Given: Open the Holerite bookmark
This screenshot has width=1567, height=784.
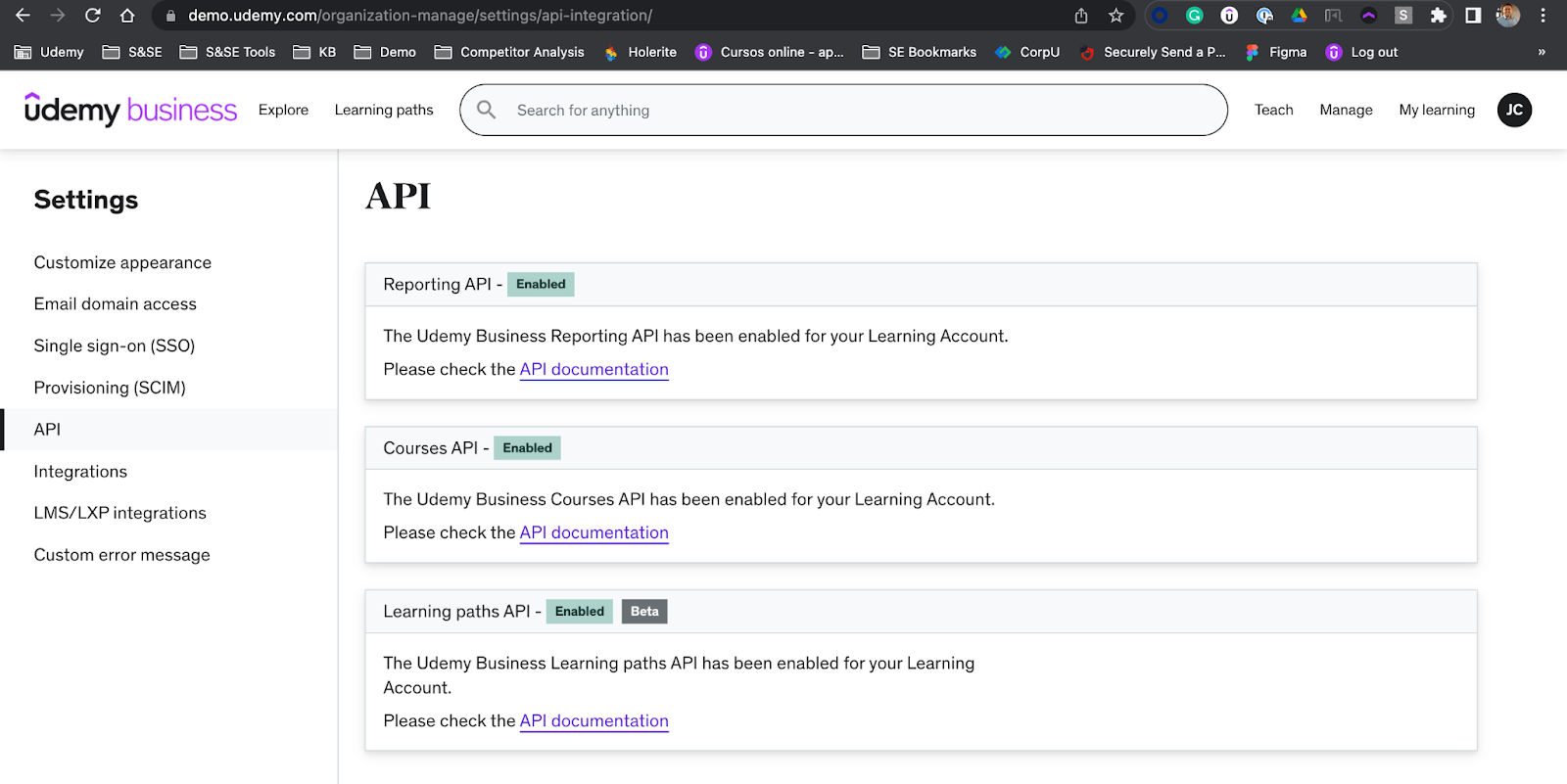Looking at the screenshot, I should coord(640,52).
